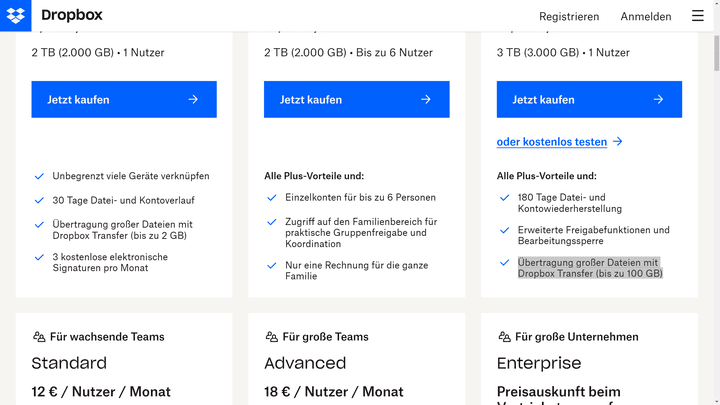Click checkmark beside Erweiterte Freigabefunktionen
This screenshot has height=405, width=720.
tap(504, 230)
